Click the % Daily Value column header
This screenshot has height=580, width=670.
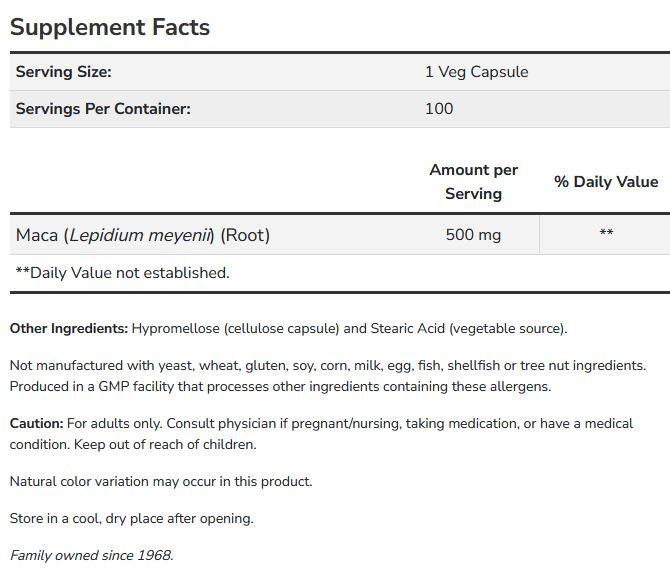pos(606,182)
